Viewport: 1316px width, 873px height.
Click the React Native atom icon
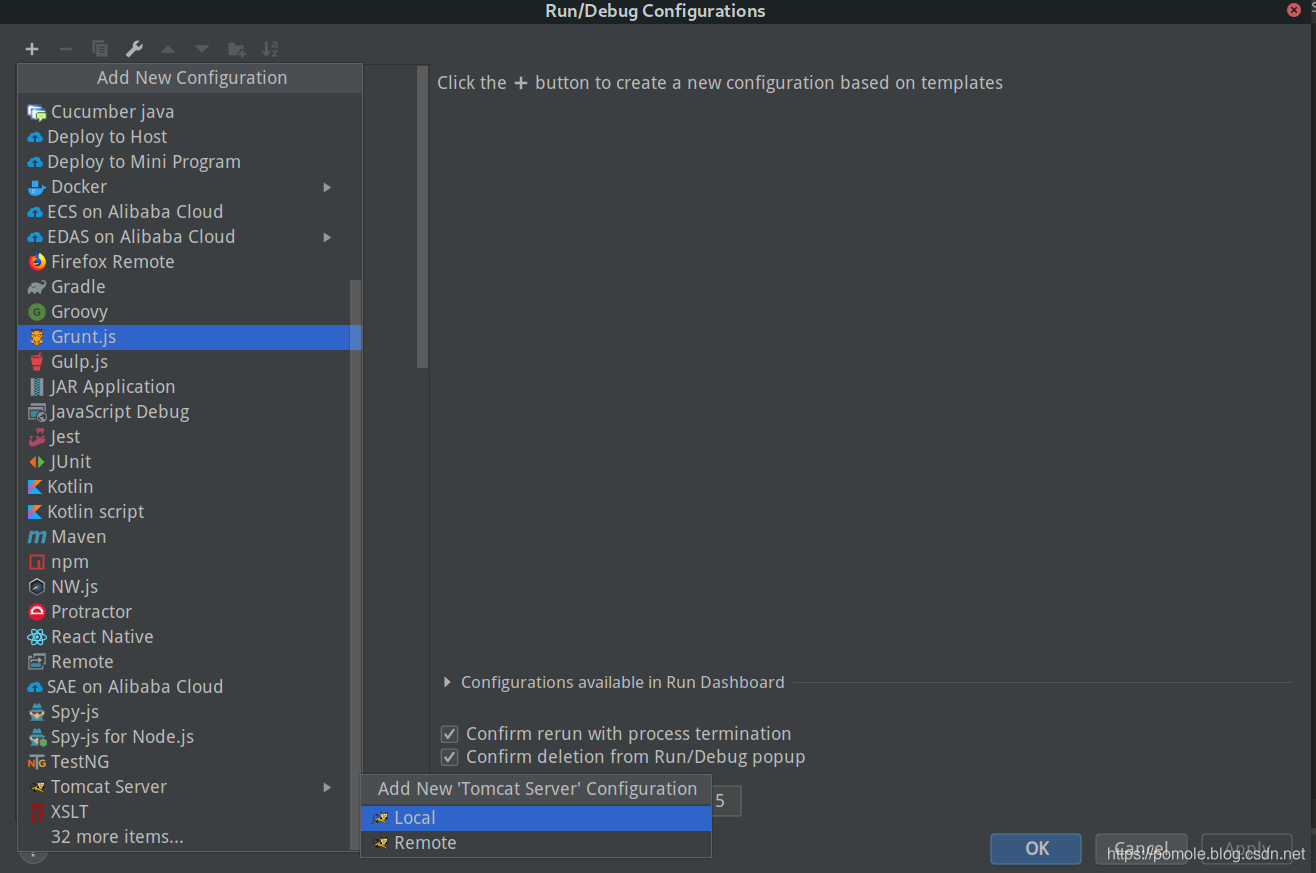(37, 637)
